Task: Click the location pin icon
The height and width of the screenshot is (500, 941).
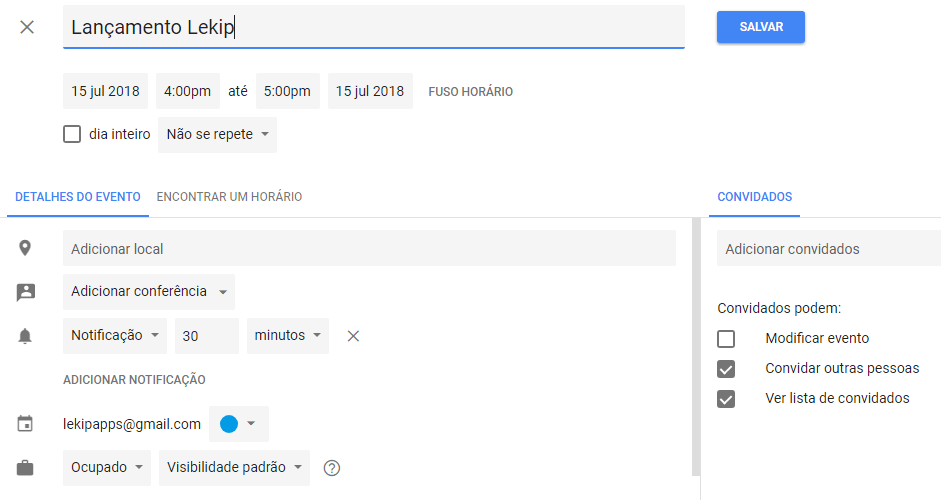Action: pyautogui.click(x=25, y=248)
